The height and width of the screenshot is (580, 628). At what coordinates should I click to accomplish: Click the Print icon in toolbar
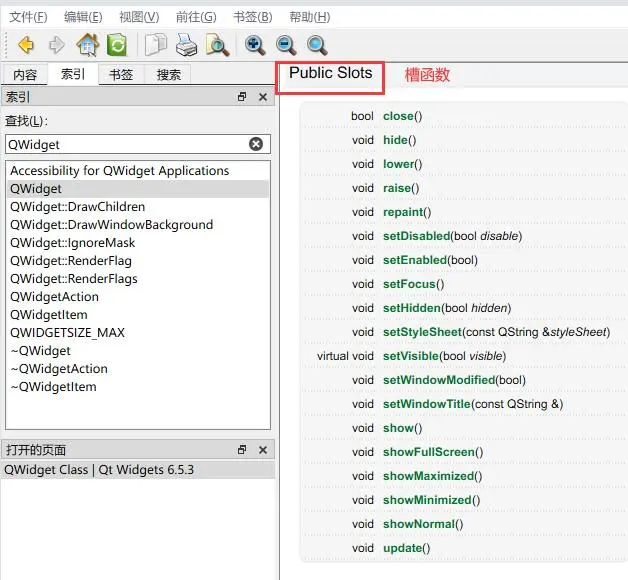pos(186,45)
